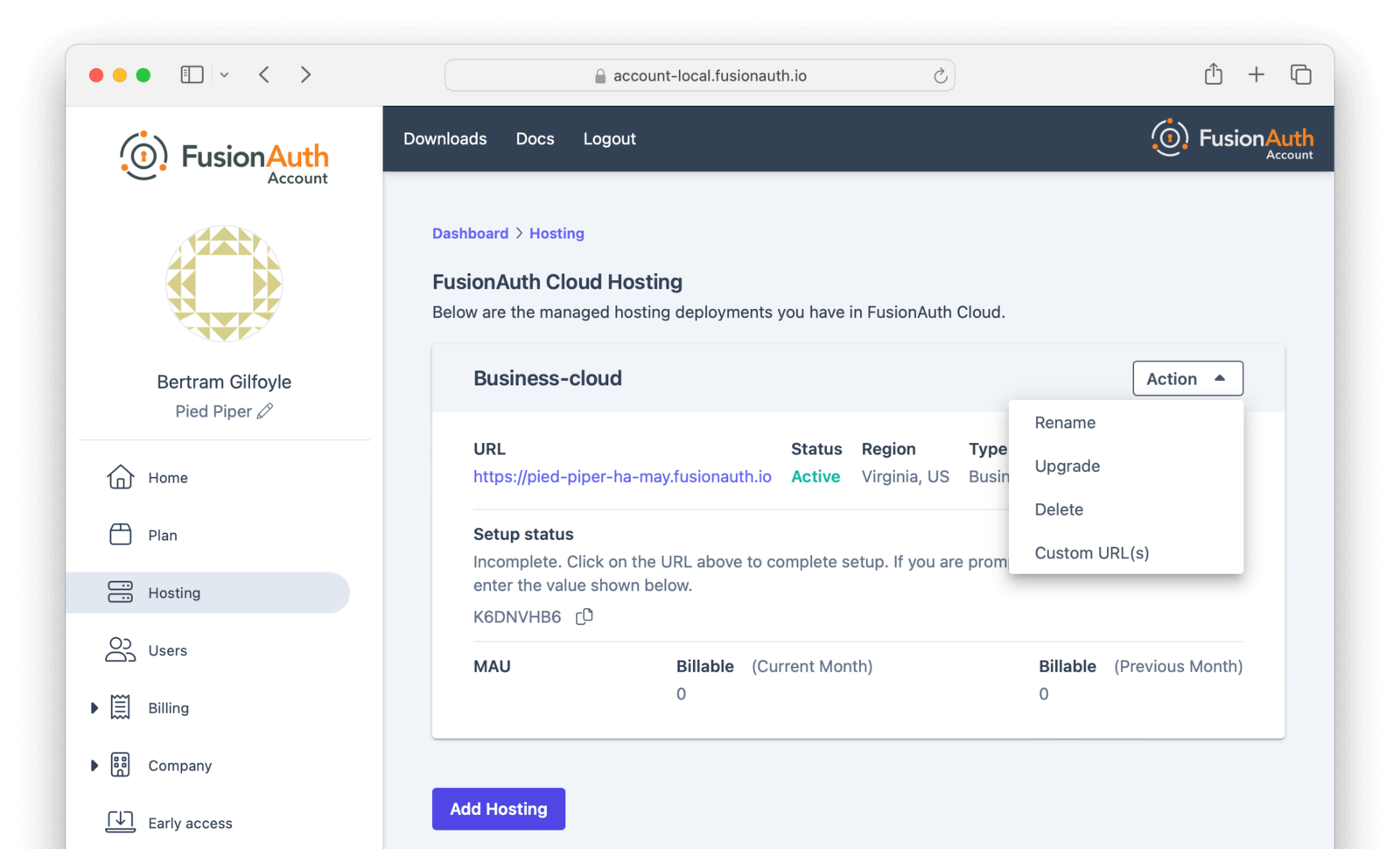Click the Hosting server icon in the sidebar
The width and height of the screenshot is (1400, 849).
click(x=120, y=593)
